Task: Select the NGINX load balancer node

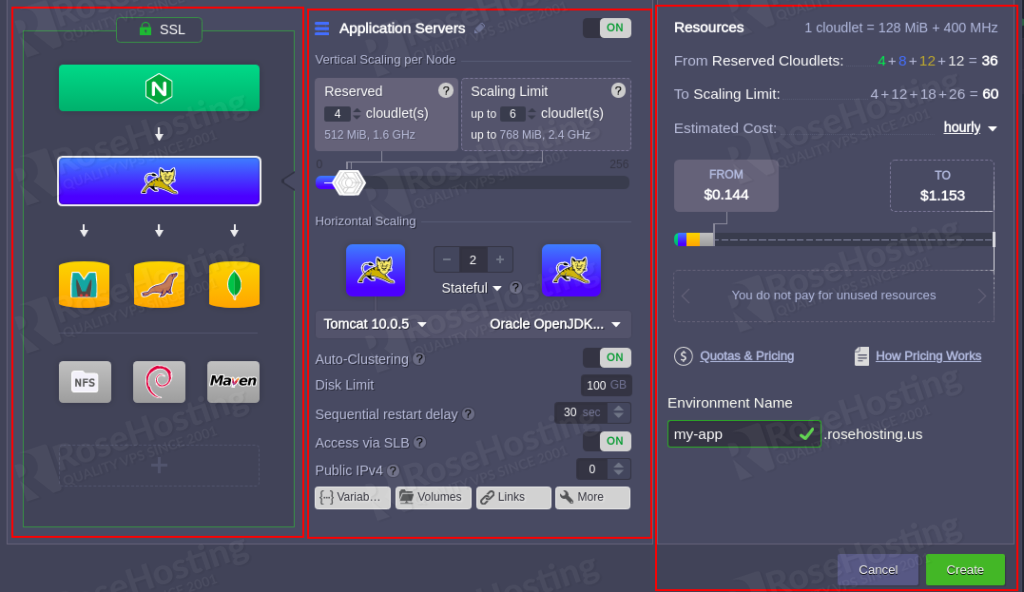Action: click(x=159, y=88)
